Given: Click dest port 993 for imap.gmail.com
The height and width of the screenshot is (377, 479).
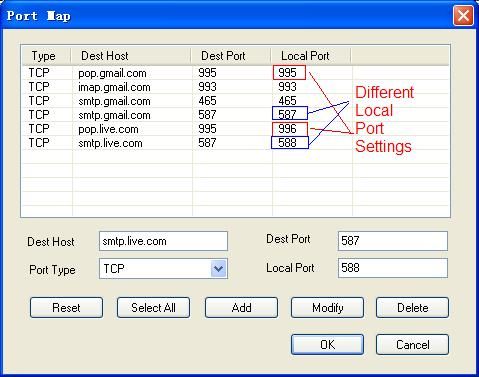Looking at the screenshot, I should click(207, 87).
